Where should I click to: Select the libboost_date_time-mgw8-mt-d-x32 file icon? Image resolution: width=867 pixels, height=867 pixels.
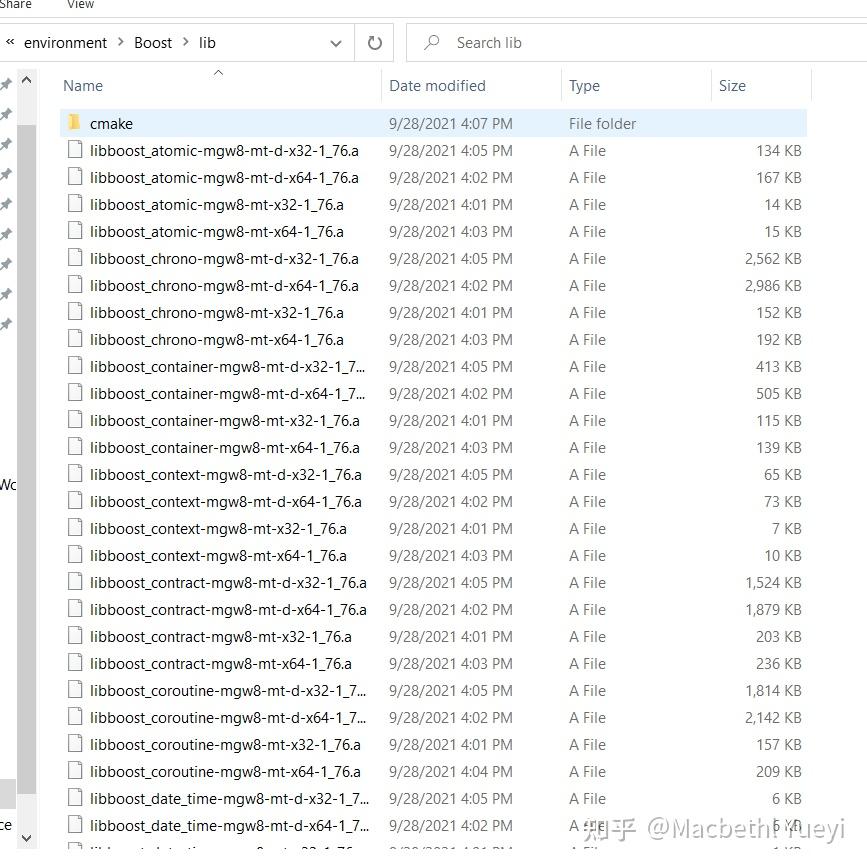[x=76, y=798]
